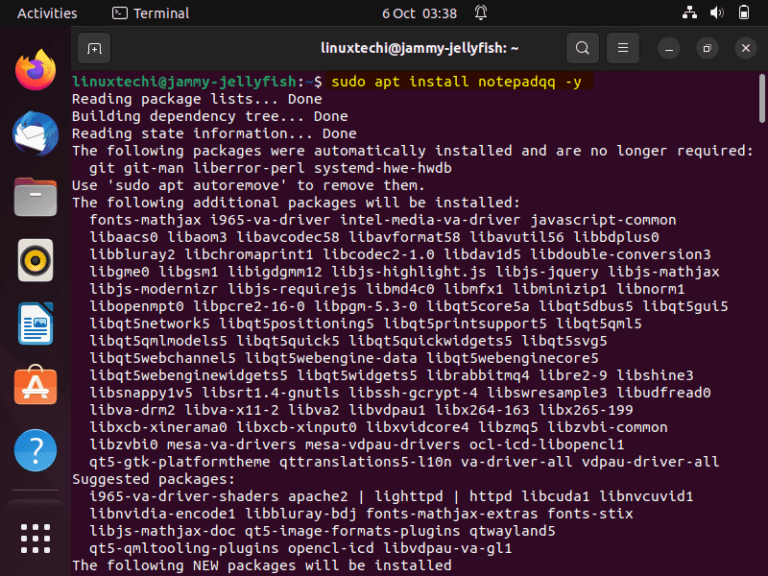Click 'libqt5webenginecore5' package name

(512, 358)
